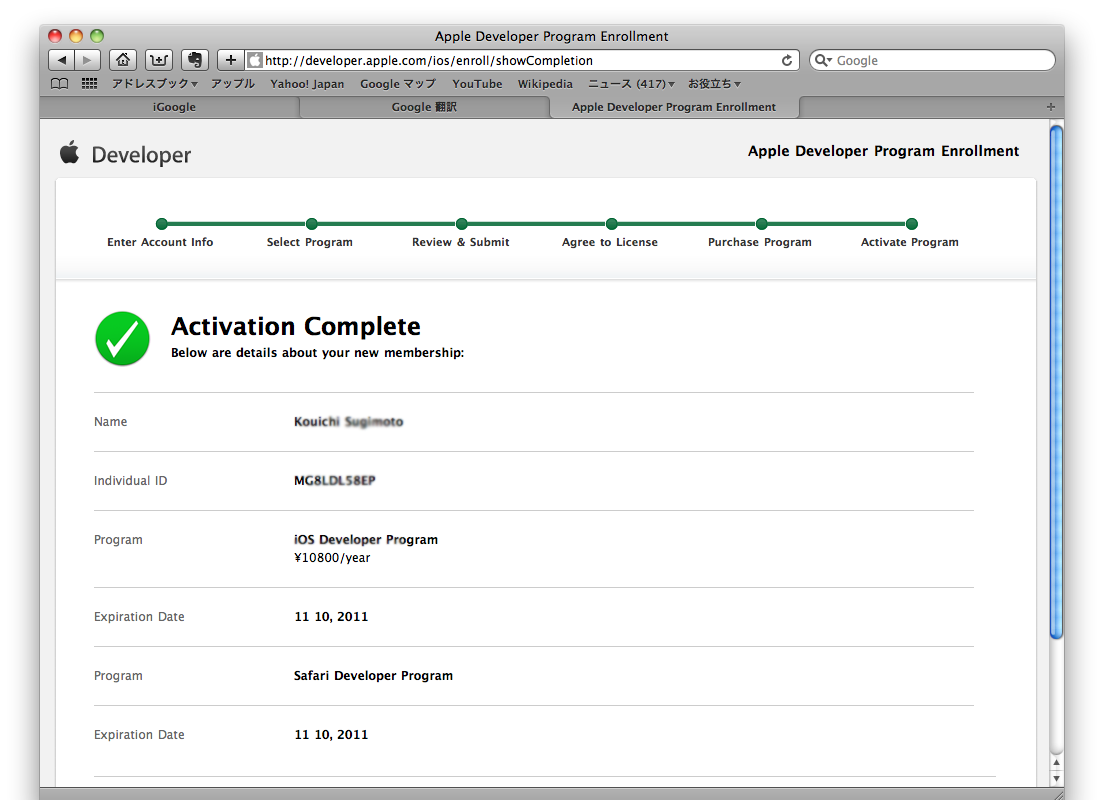The height and width of the screenshot is (800, 1104).
Task: Click the Evernote elephant toolbar icon
Action: tap(195, 60)
